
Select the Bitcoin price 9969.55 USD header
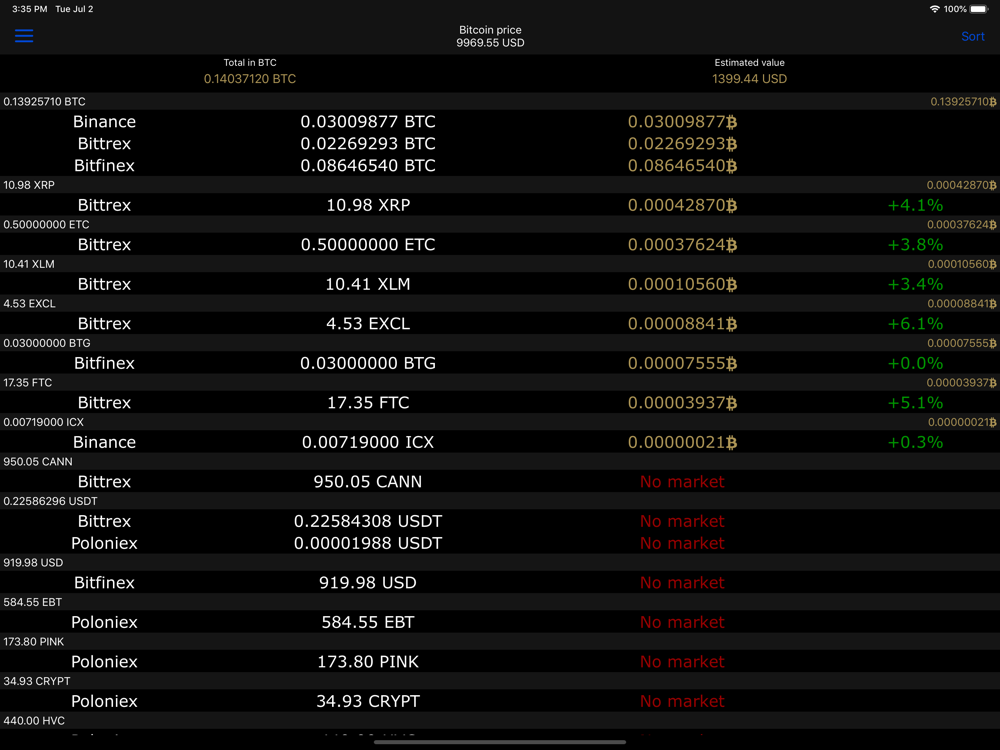click(x=490, y=36)
